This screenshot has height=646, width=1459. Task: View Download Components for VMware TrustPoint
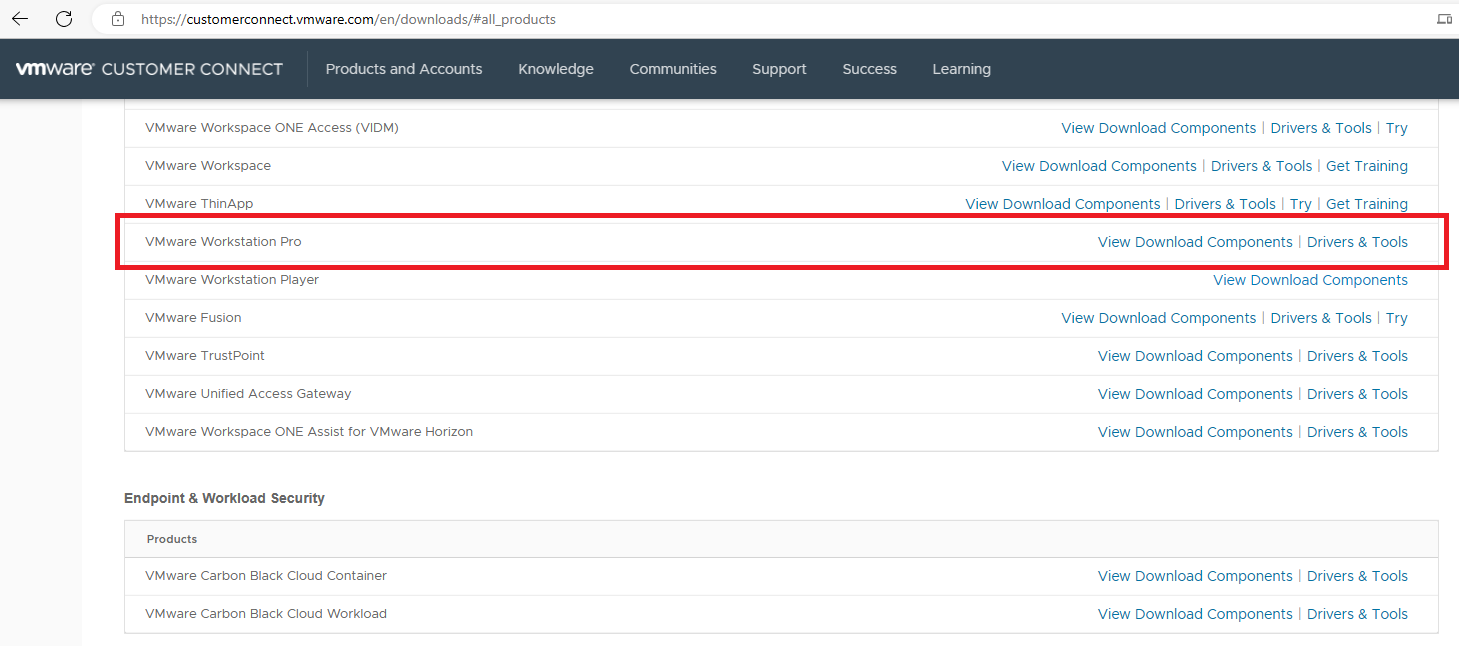[x=1195, y=356]
